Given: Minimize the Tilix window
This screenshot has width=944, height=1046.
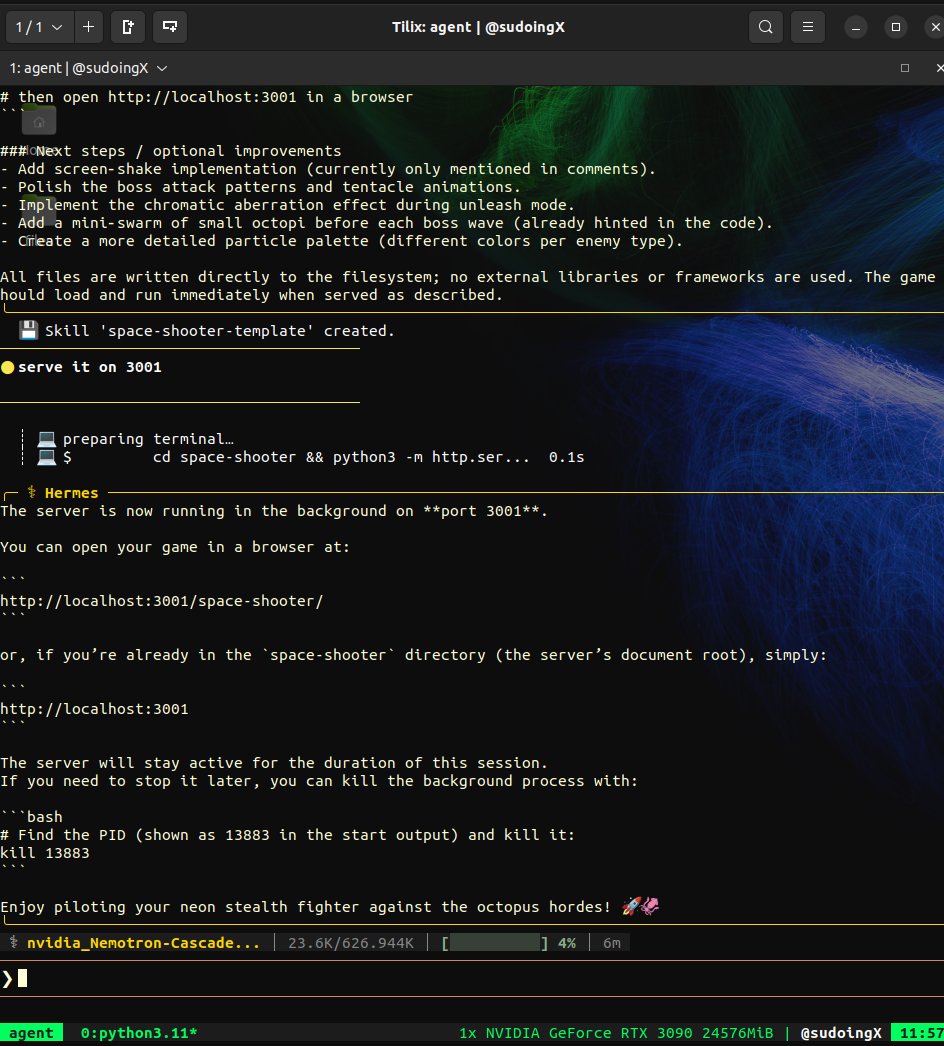Looking at the screenshot, I should pos(856,27).
